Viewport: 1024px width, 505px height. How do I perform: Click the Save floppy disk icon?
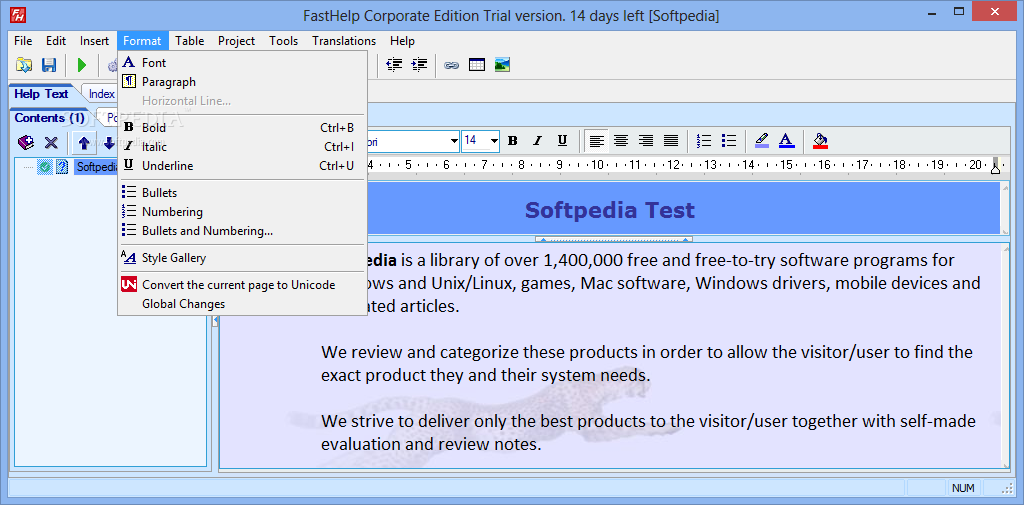point(49,65)
